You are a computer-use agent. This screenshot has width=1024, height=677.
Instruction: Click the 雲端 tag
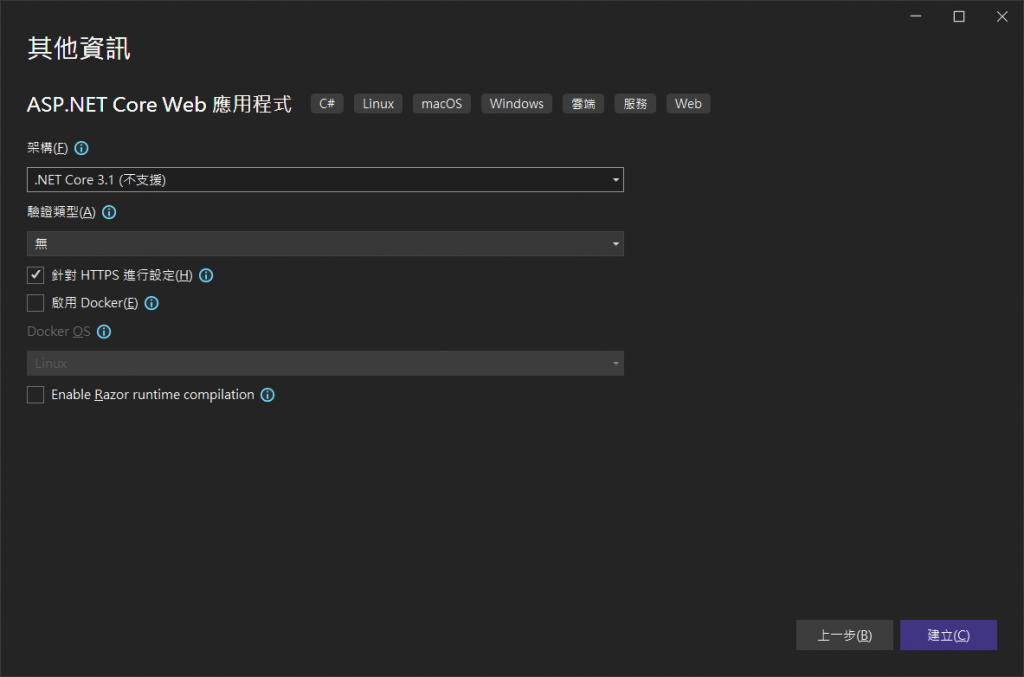[x=583, y=104]
